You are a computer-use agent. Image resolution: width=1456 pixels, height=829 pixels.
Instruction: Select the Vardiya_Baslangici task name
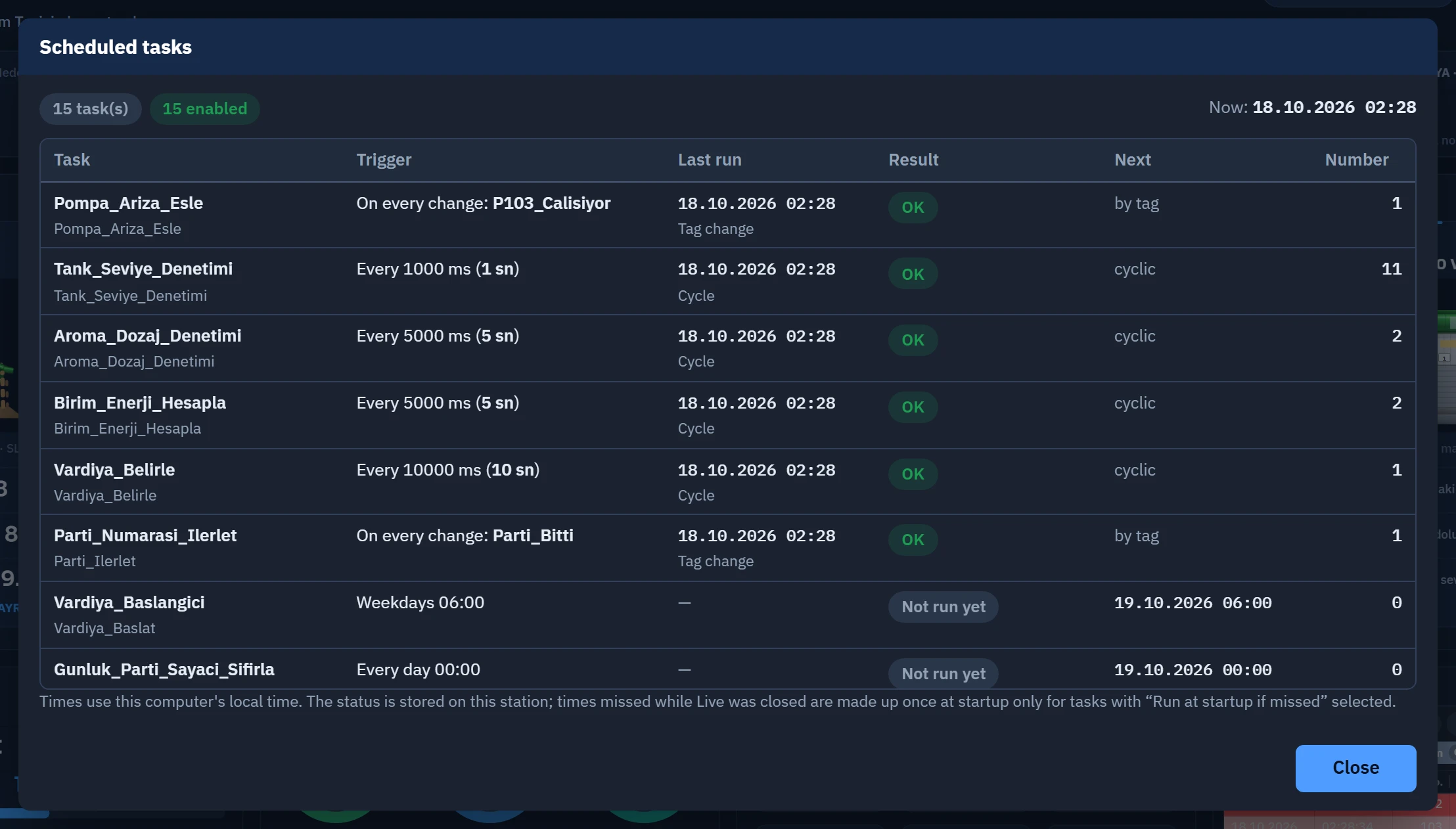(129, 602)
